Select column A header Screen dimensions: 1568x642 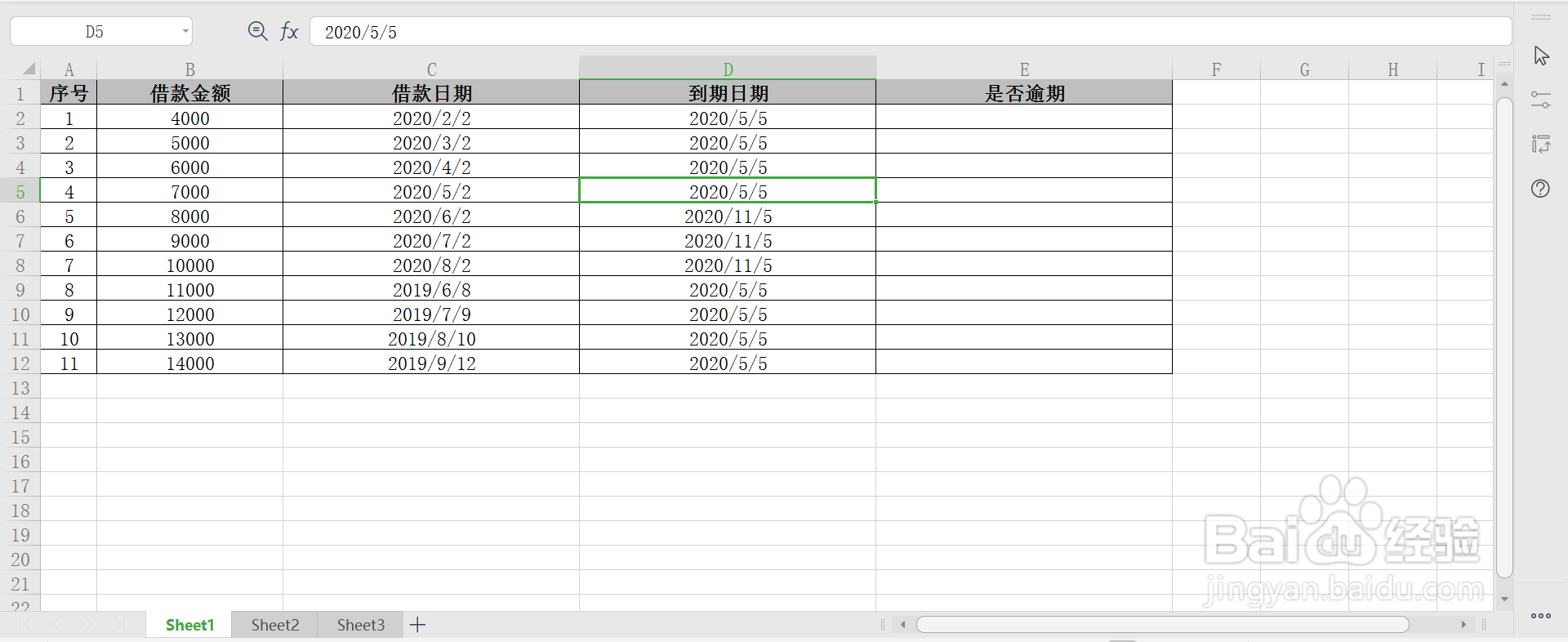pos(69,69)
